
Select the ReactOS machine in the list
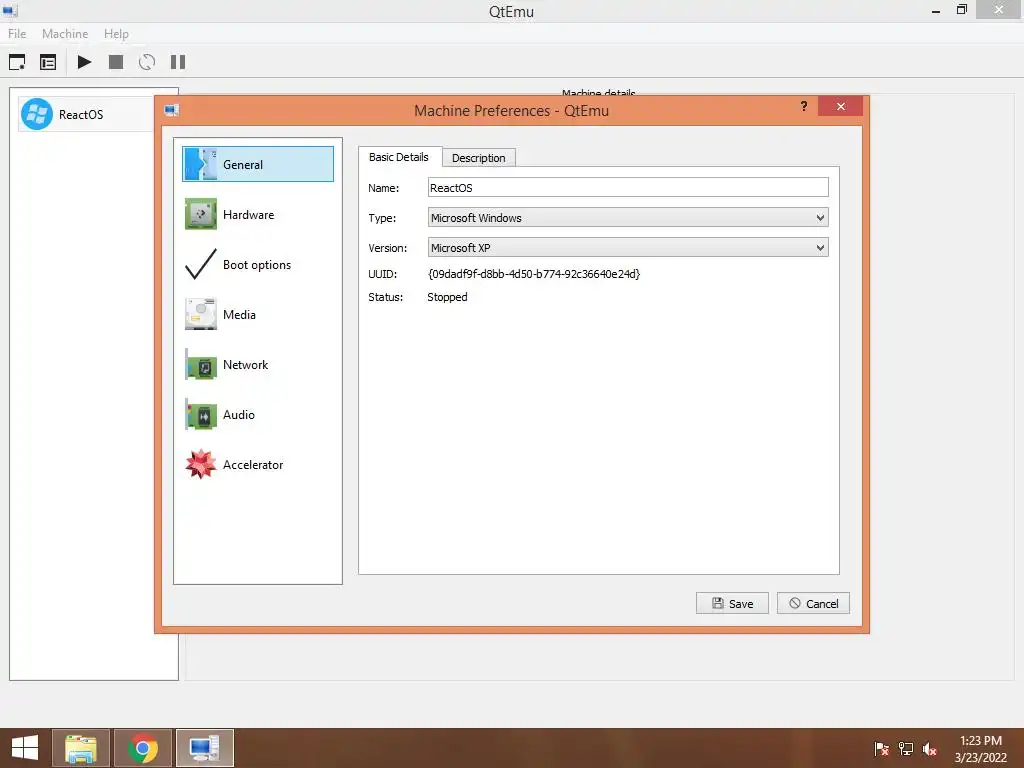coord(87,114)
